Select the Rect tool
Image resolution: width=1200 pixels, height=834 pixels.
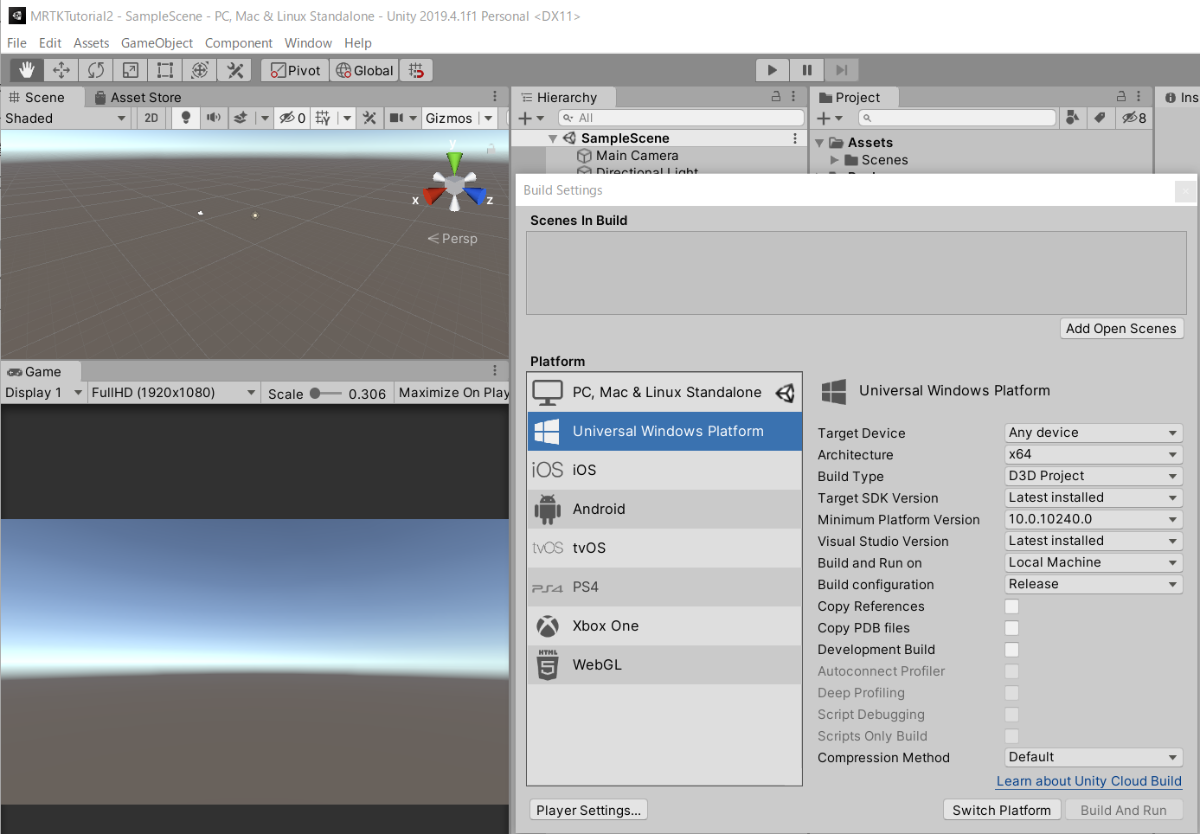[x=165, y=70]
